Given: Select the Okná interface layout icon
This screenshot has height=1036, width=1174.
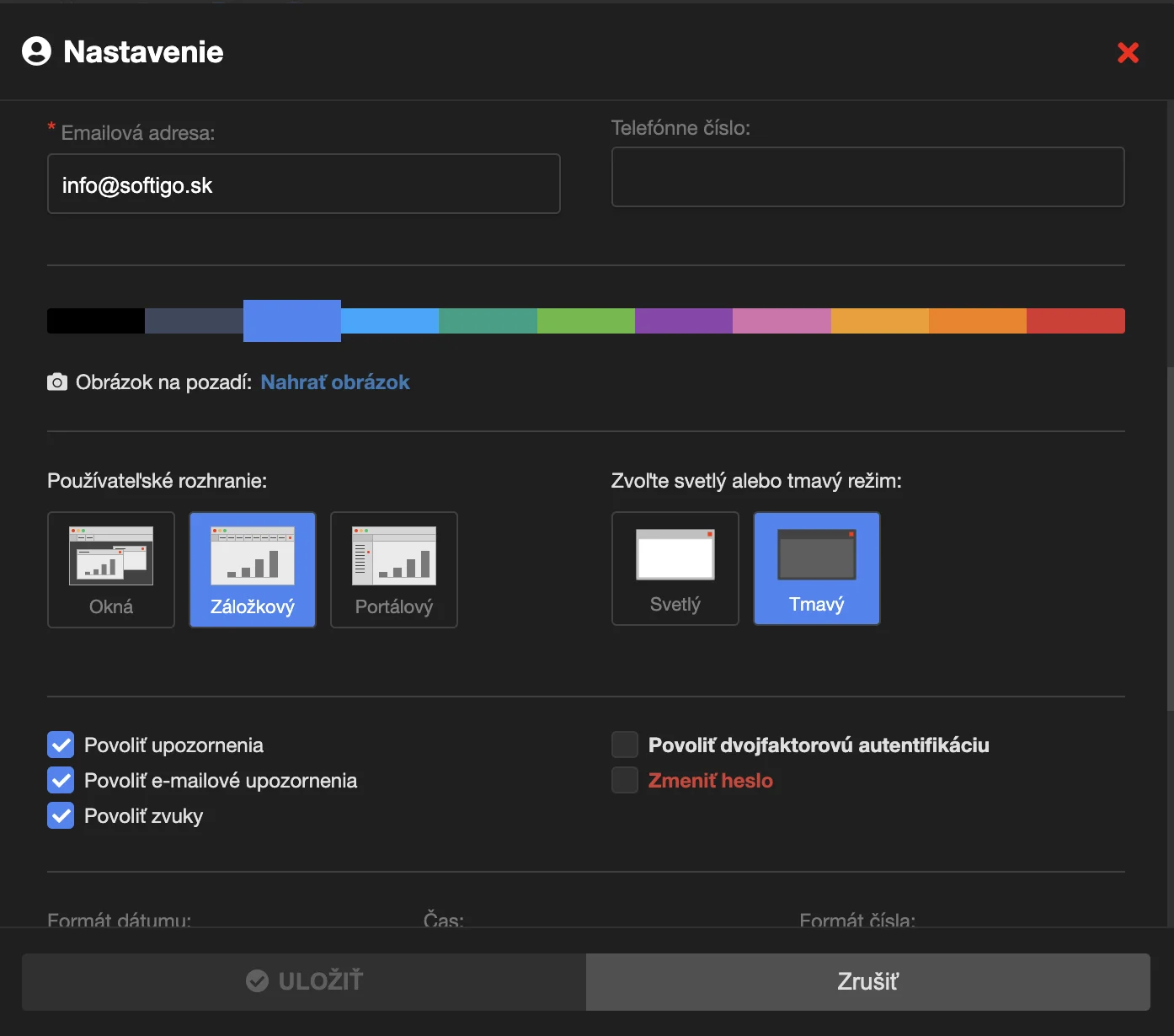Looking at the screenshot, I should click(111, 557).
